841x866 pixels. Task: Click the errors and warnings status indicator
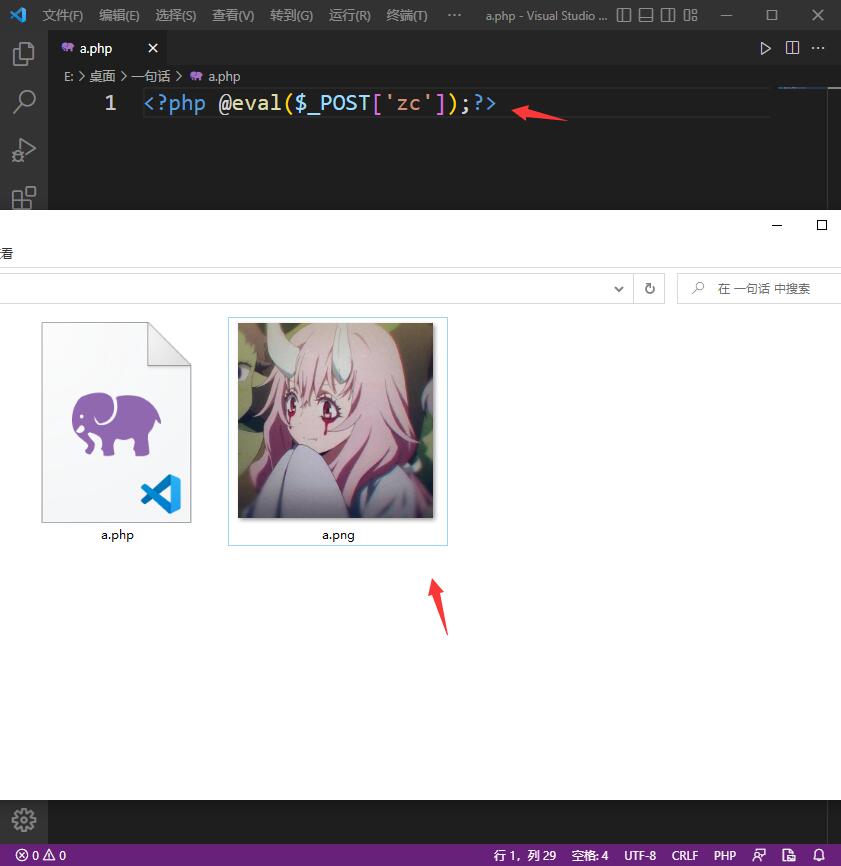[40, 856]
